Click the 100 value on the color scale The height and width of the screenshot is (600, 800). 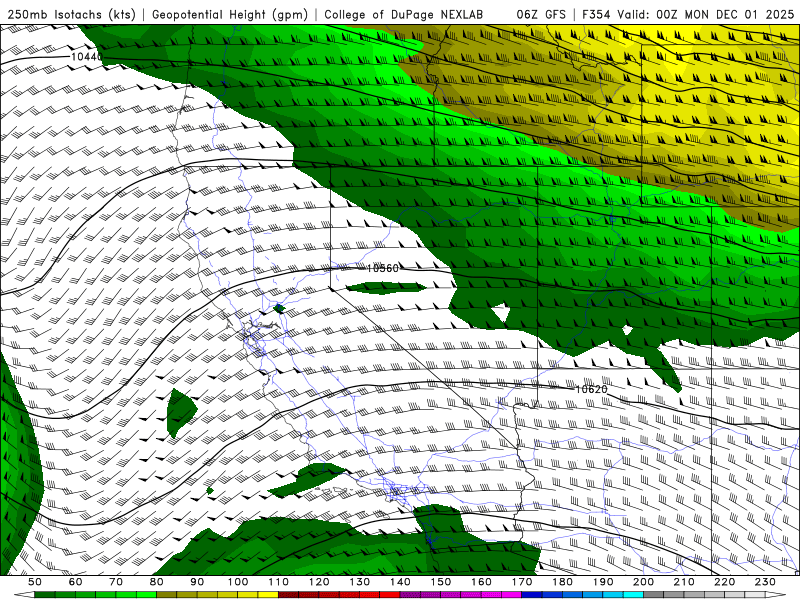238,582
